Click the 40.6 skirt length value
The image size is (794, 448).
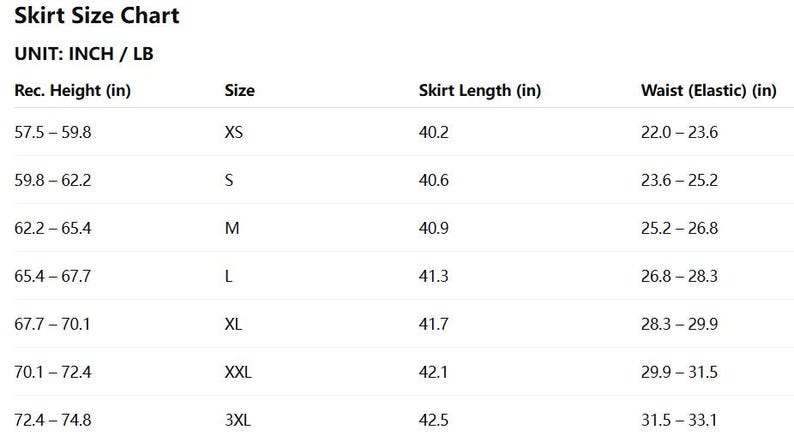pos(433,180)
